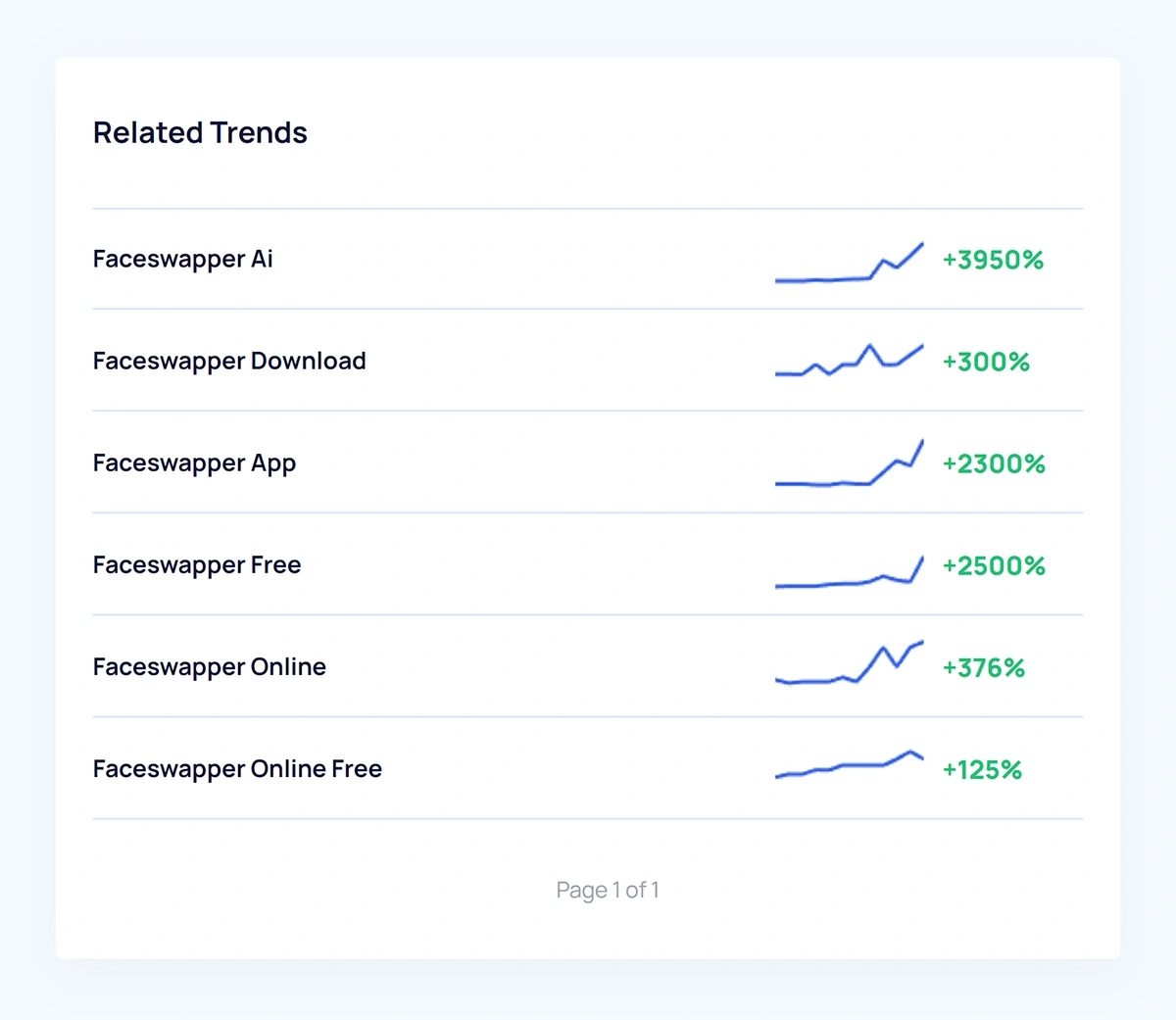The width and height of the screenshot is (1176, 1020).
Task: Select the graph for Faceswapper Online Free
Action: click(849, 764)
